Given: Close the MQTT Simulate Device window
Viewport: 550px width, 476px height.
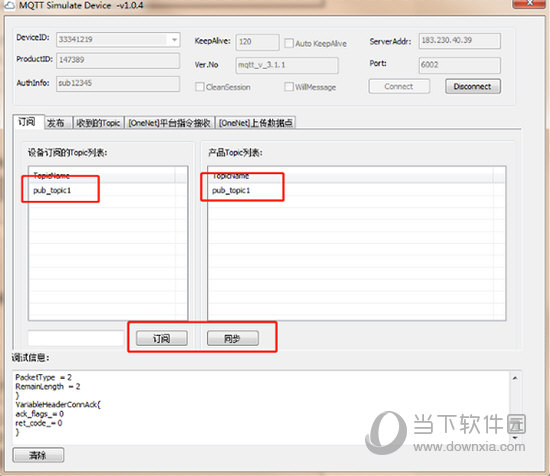Looking at the screenshot, I should (x=529, y=4).
